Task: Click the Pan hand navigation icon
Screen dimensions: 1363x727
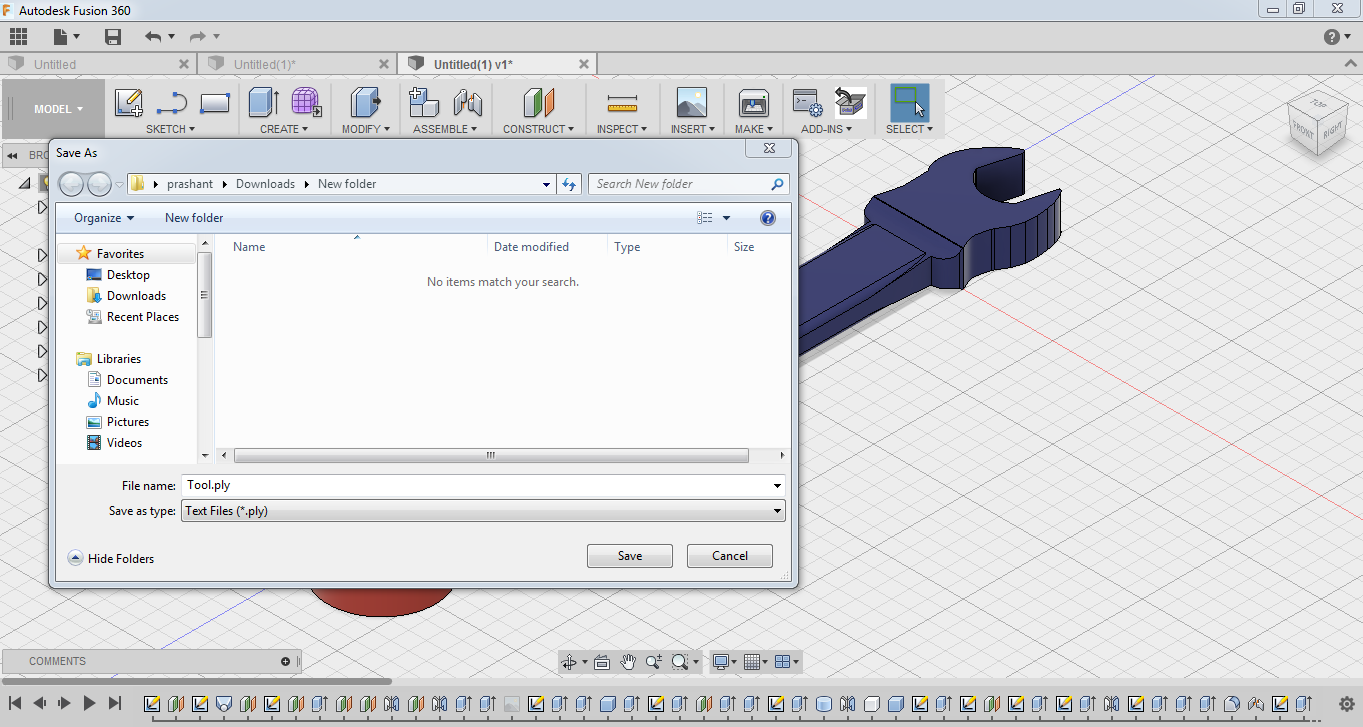Action: point(628,662)
